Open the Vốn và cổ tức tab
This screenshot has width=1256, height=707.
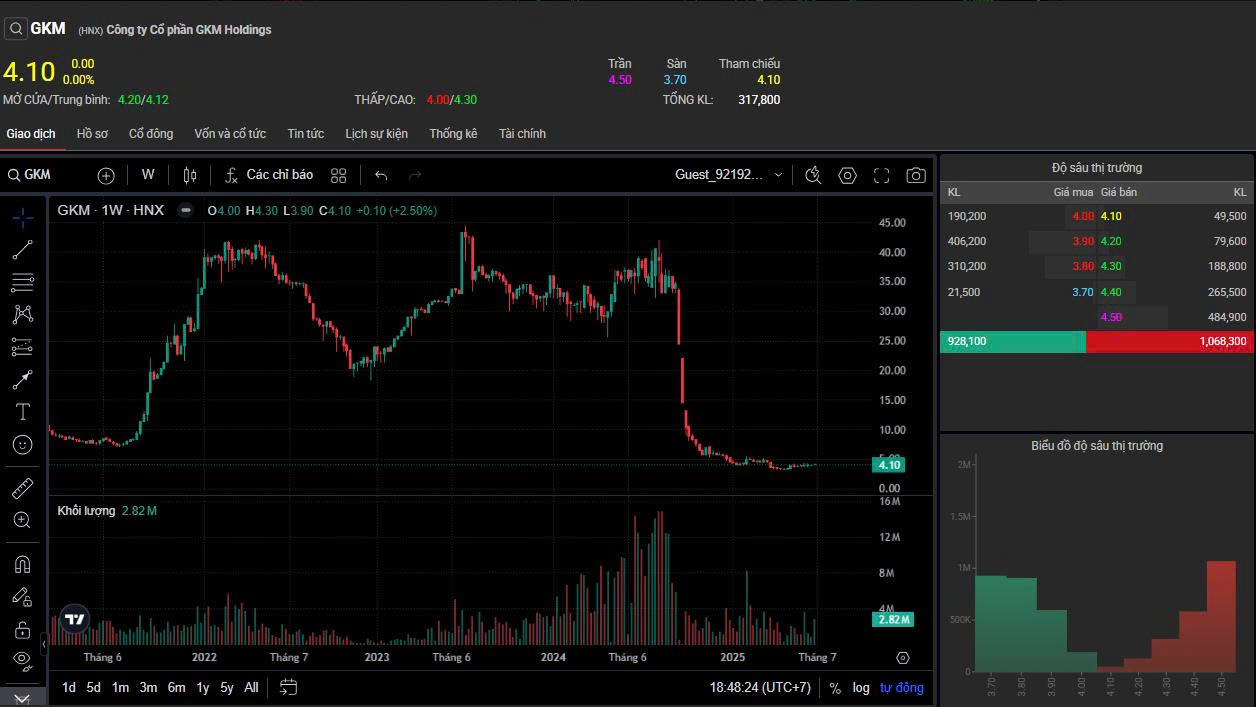click(x=230, y=134)
